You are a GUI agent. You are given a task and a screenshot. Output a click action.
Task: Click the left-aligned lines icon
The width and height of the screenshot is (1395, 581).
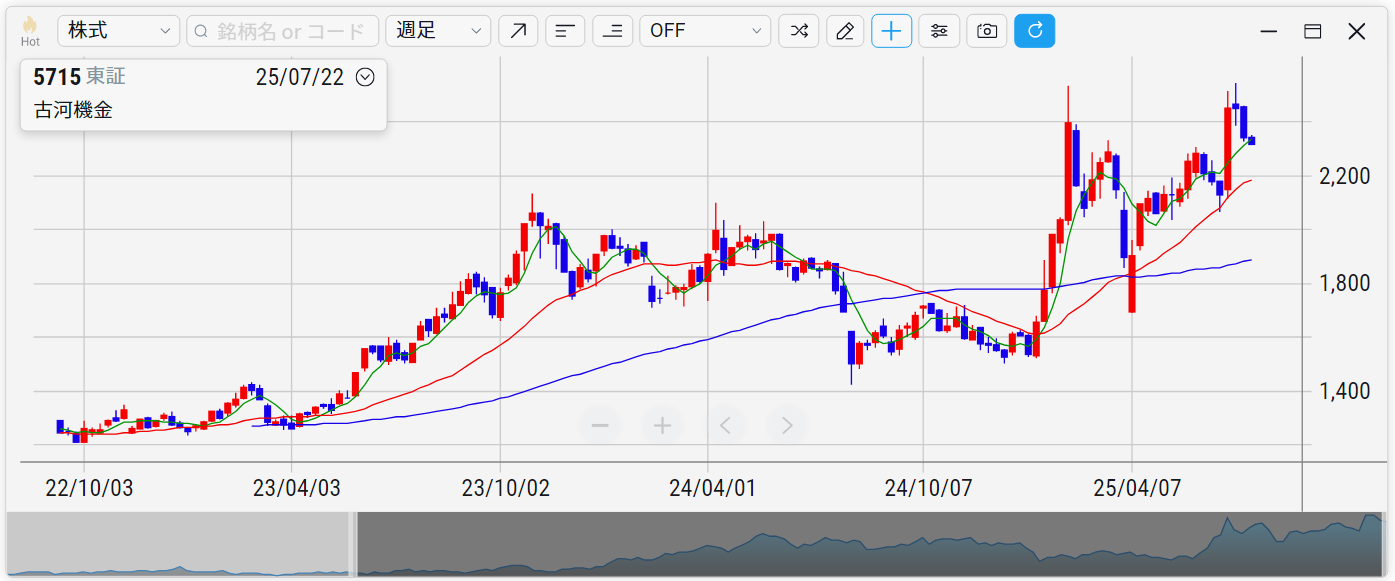[x=565, y=31]
